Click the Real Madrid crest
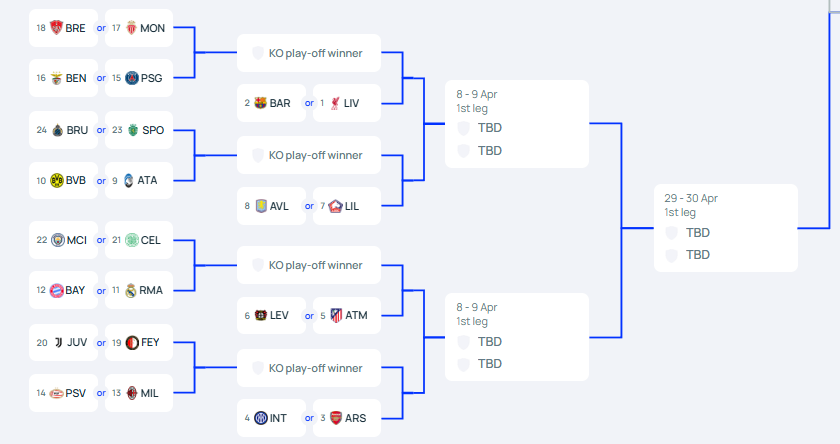This screenshot has height=444, width=840. pos(131,290)
